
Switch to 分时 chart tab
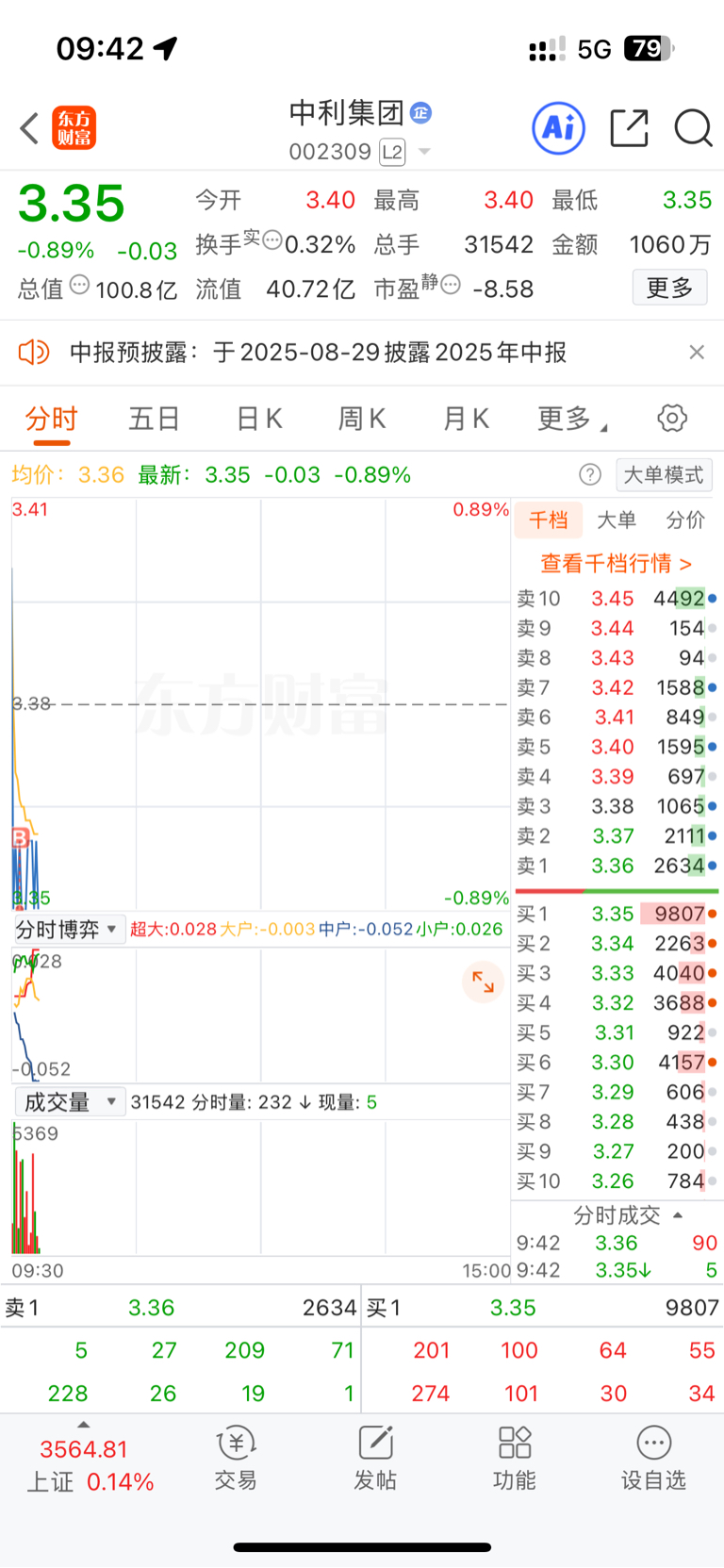pos(51,419)
